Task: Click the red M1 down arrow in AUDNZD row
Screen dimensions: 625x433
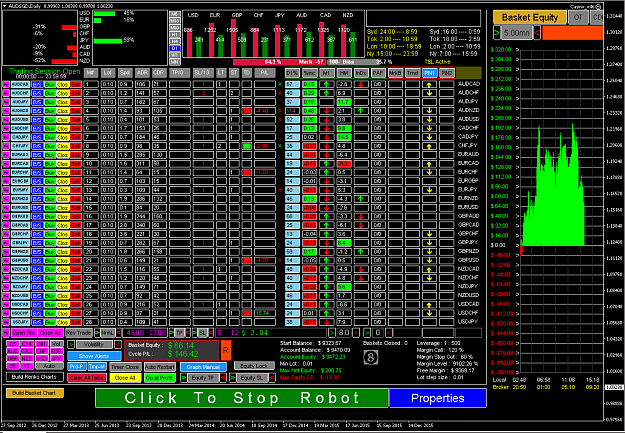Action: point(326,110)
